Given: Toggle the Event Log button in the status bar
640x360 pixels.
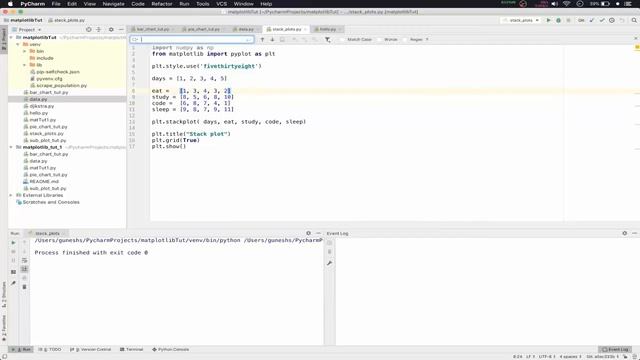Looking at the screenshot, I should pos(615,349).
